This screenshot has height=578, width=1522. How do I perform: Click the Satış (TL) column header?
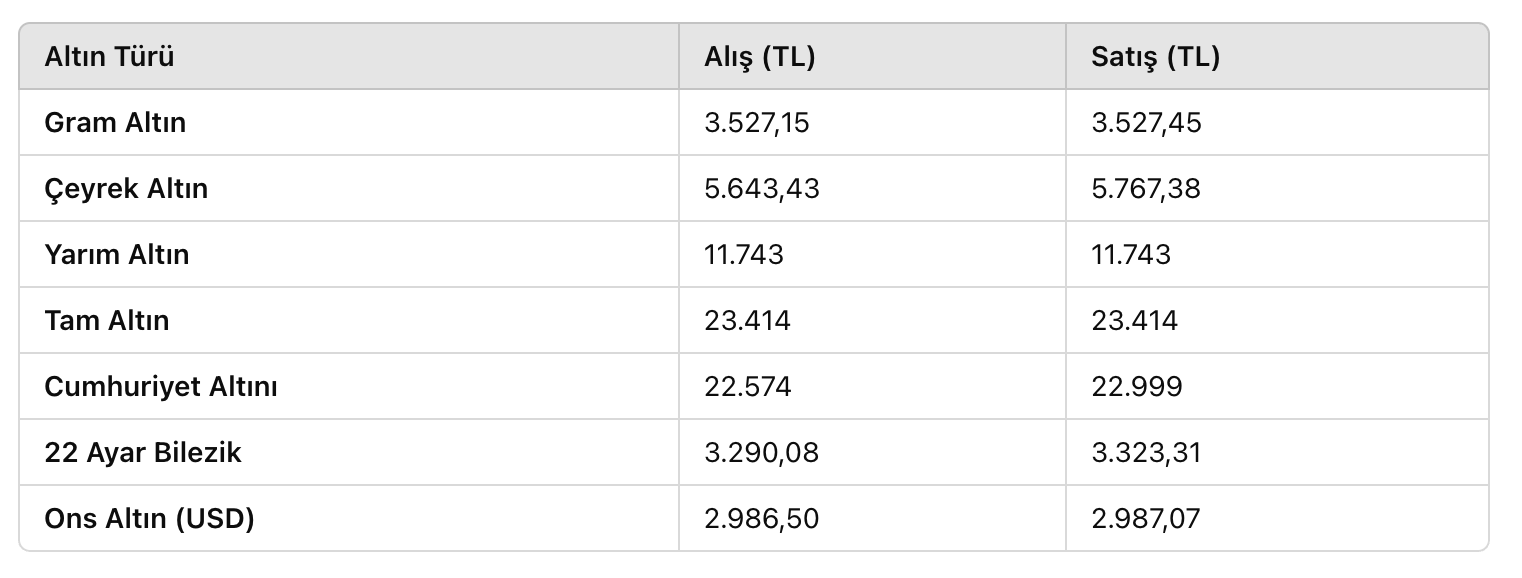tap(1156, 57)
